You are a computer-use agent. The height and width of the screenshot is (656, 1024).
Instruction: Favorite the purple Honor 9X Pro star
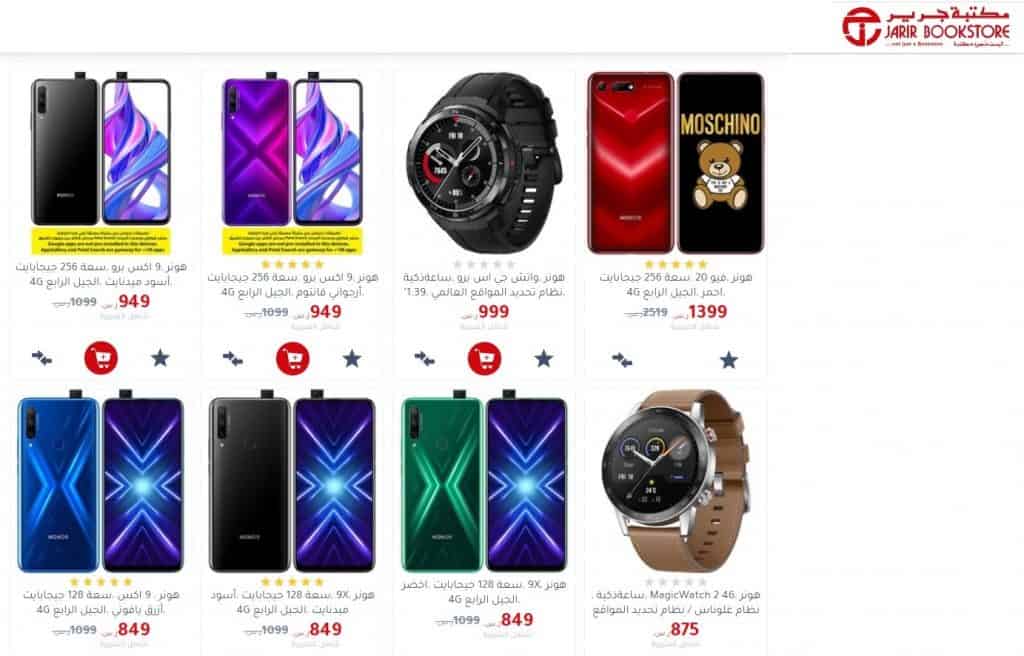(352, 358)
